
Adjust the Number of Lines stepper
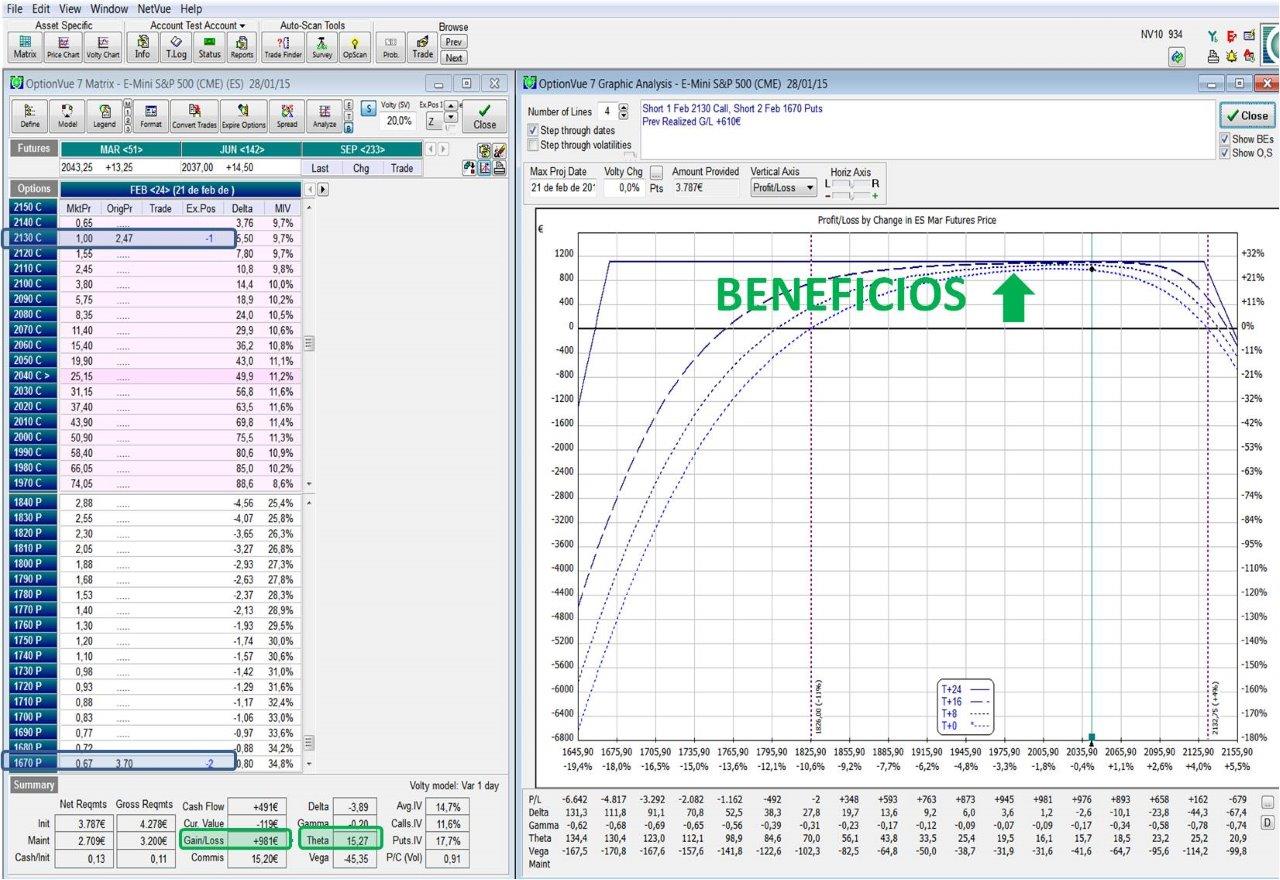[x=625, y=111]
